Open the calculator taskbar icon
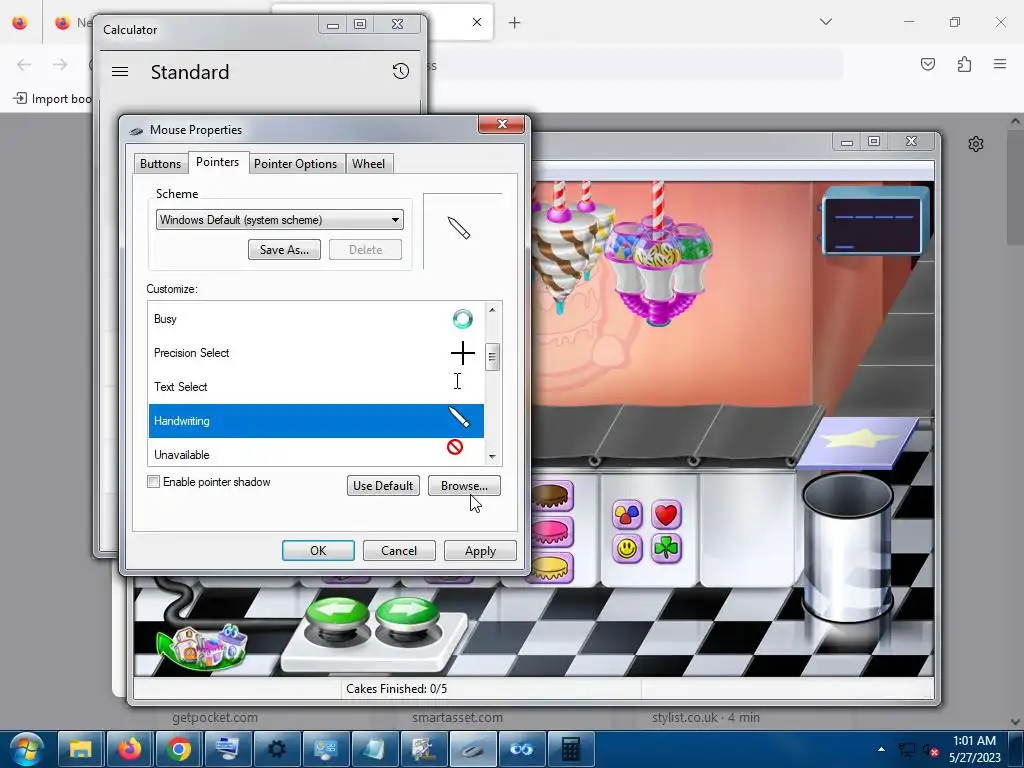Viewport: 1024px width, 768px height. (x=571, y=749)
